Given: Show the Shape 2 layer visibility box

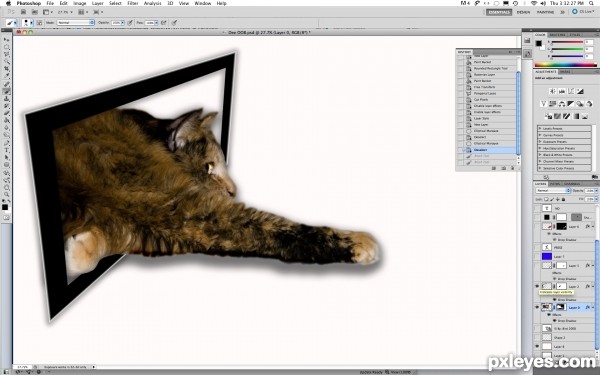Looking at the screenshot, I should (537, 338).
